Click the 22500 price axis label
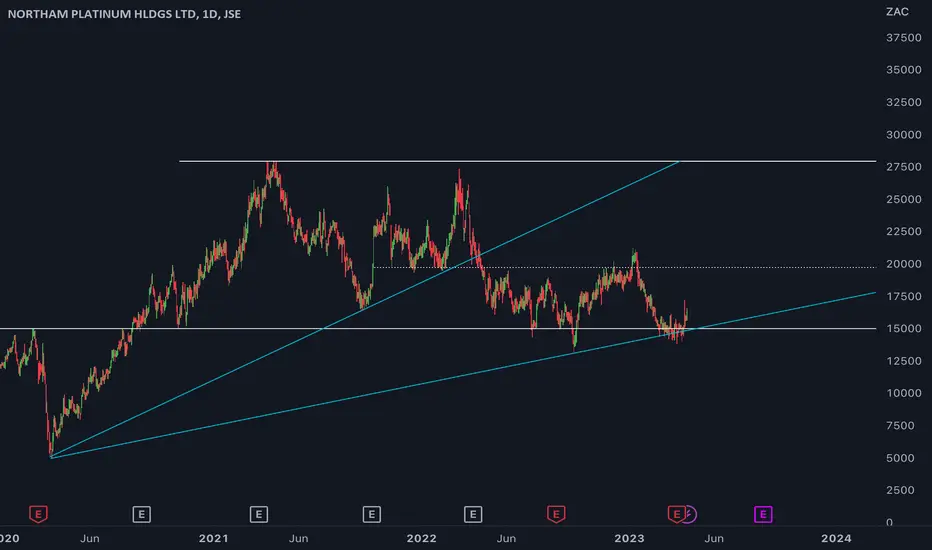The width and height of the screenshot is (932, 550). (903, 231)
